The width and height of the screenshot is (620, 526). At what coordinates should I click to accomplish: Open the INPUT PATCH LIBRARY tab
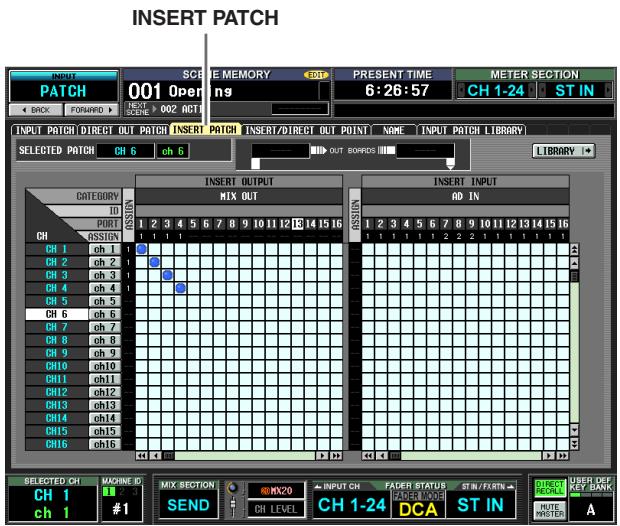471,130
